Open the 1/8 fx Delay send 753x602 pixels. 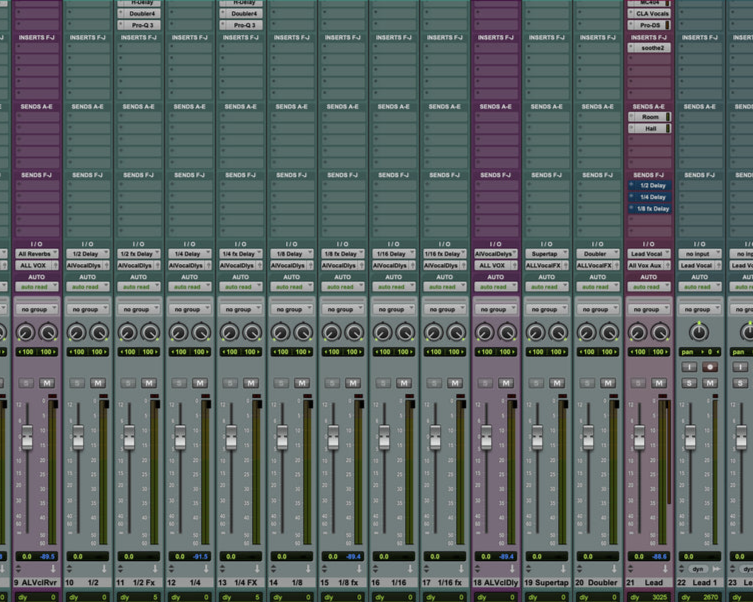pos(649,208)
